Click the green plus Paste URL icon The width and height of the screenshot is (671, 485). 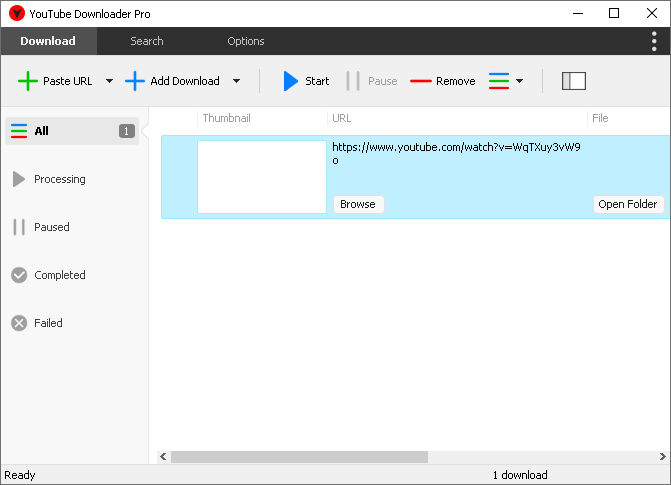[x=28, y=81]
